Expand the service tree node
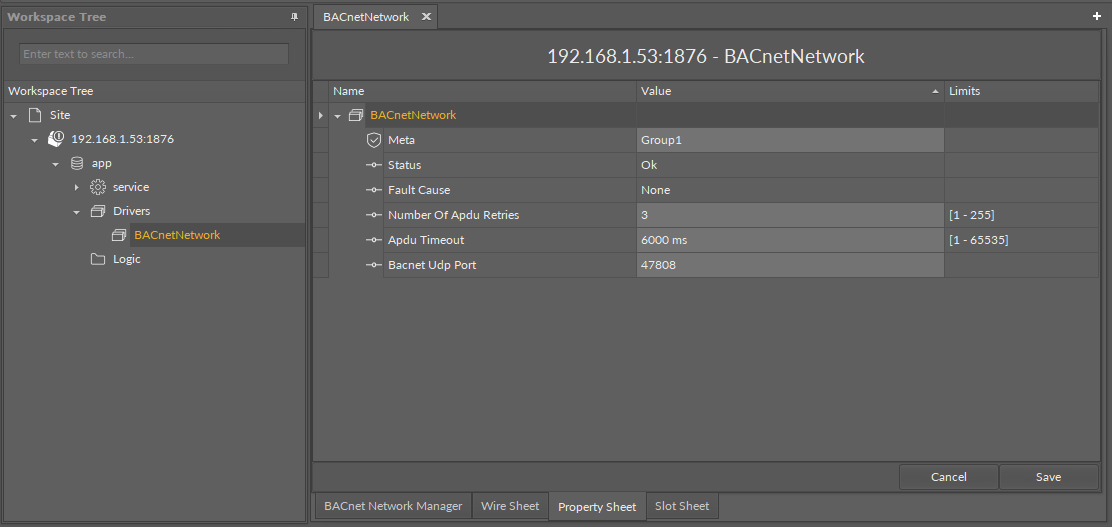The height and width of the screenshot is (527, 1112). pyautogui.click(x=77, y=187)
